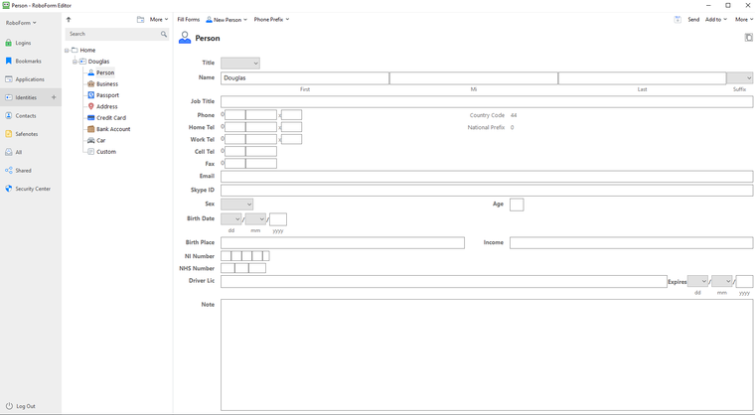Click the new folder icon

tap(141, 20)
